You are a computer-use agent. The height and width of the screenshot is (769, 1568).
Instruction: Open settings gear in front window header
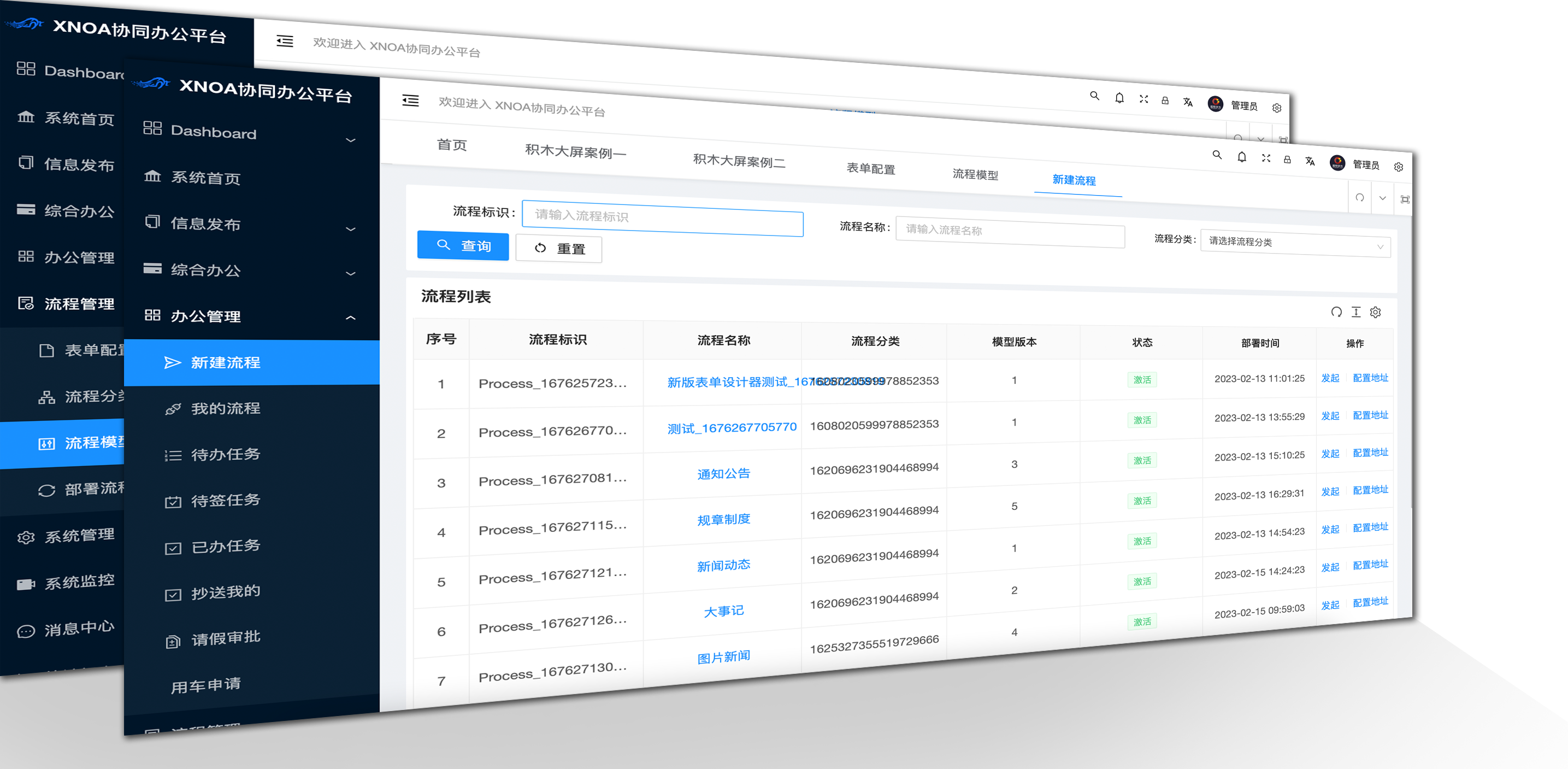tap(1399, 167)
